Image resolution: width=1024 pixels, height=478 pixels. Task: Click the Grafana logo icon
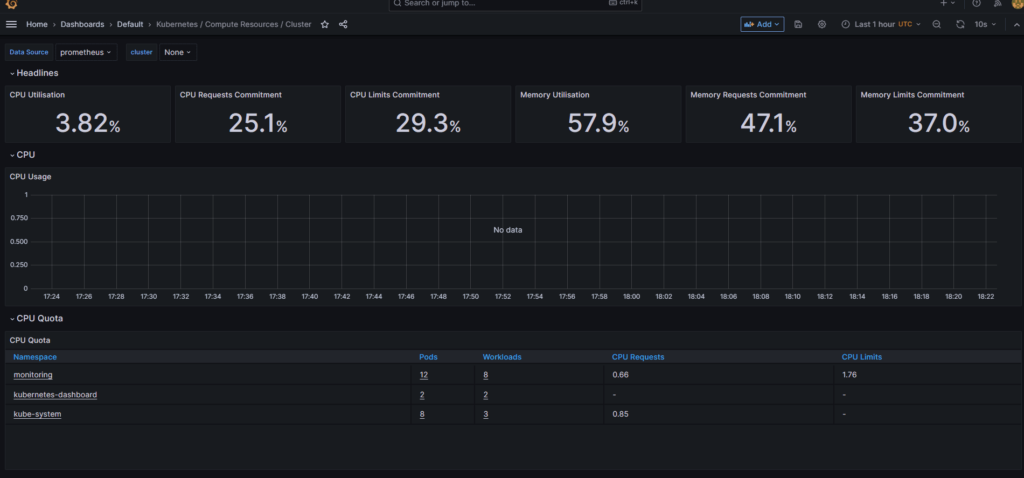tap(11, 3)
